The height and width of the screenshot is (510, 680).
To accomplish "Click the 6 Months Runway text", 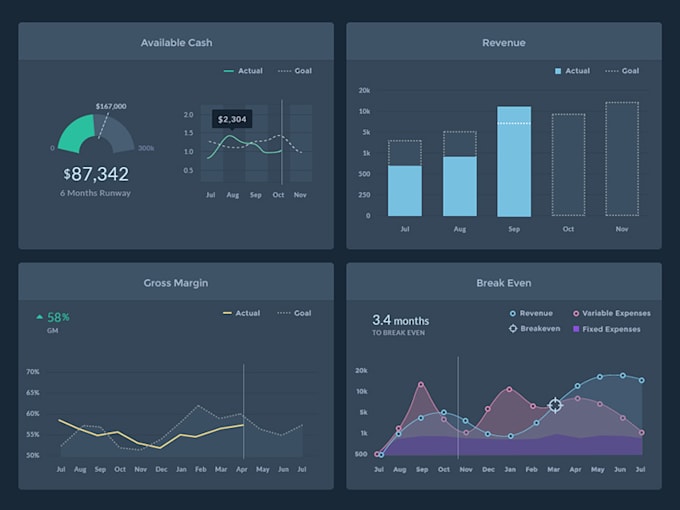I will coord(95,193).
